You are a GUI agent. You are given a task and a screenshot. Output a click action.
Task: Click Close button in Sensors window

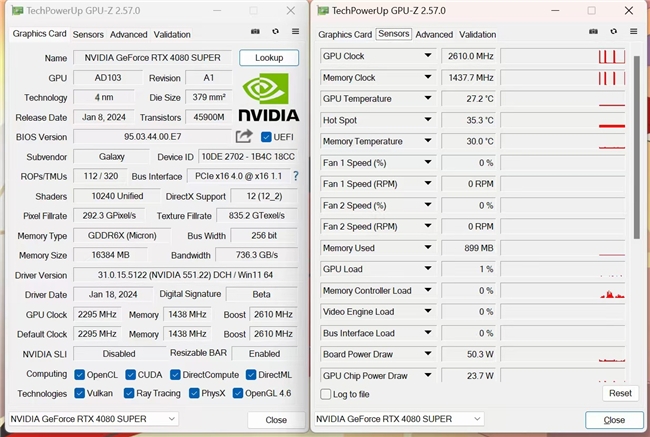click(x=614, y=420)
